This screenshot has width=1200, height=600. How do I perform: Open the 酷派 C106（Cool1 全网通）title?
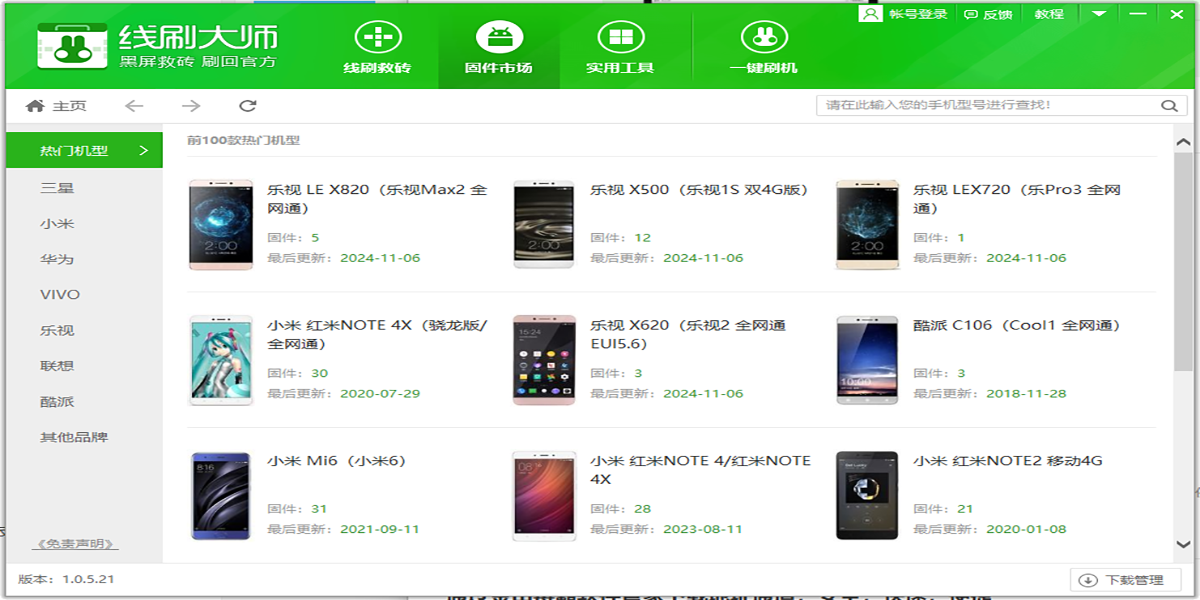[x=1017, y=326]
